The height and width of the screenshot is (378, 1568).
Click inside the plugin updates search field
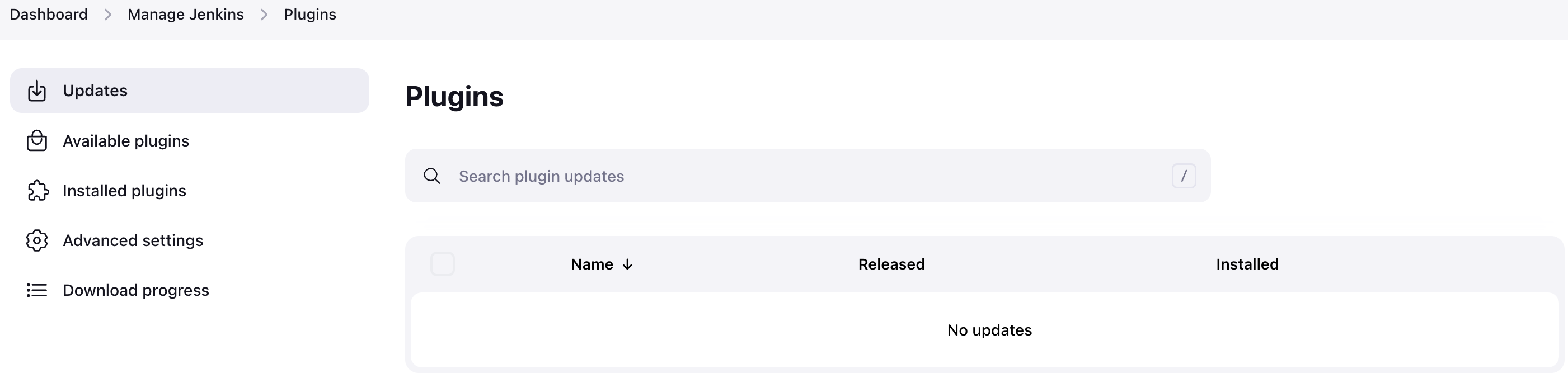(730, 176)
